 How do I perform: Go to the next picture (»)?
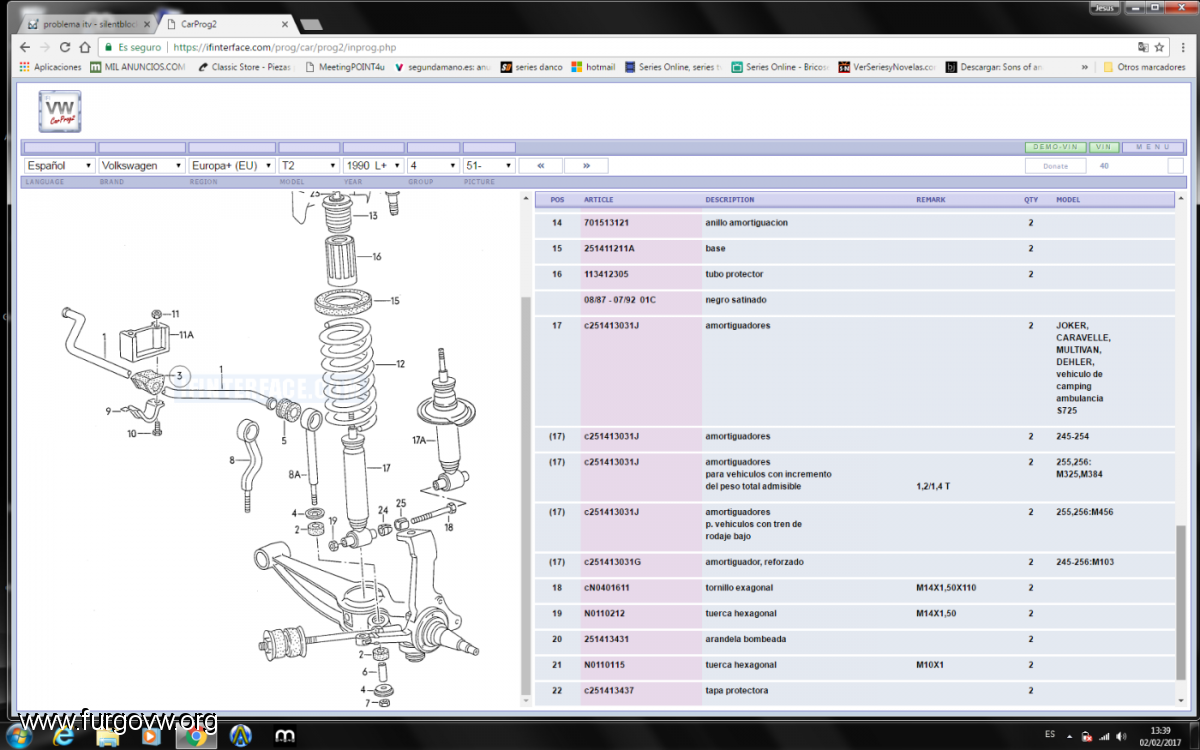[x=586, y=165]
